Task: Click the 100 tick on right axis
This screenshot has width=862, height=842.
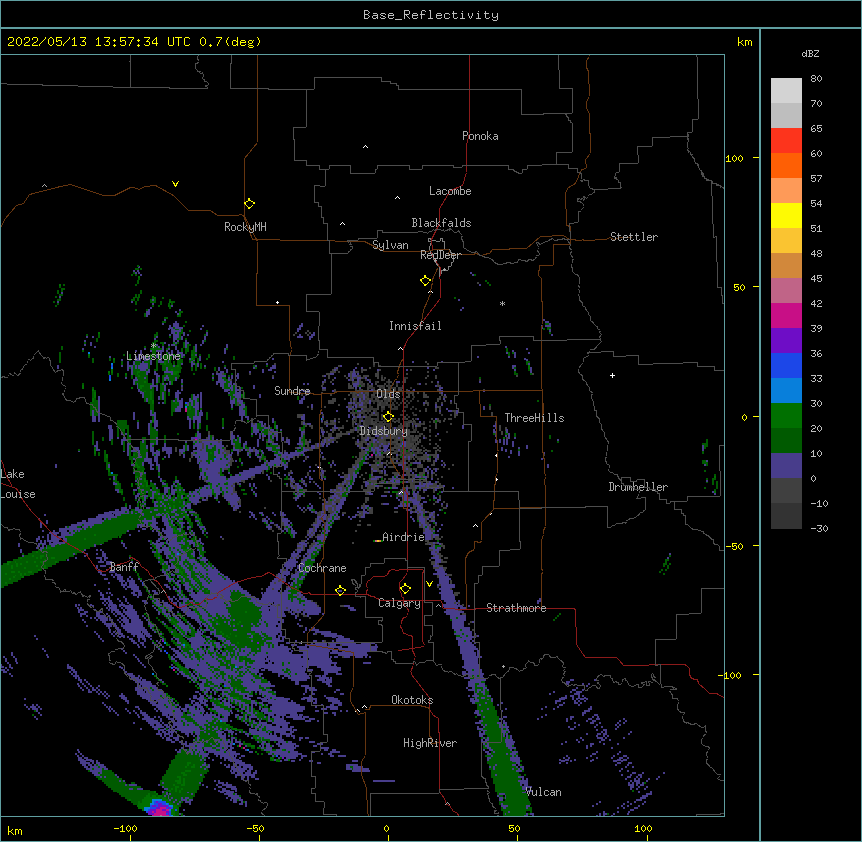Action: click(734, 158)
